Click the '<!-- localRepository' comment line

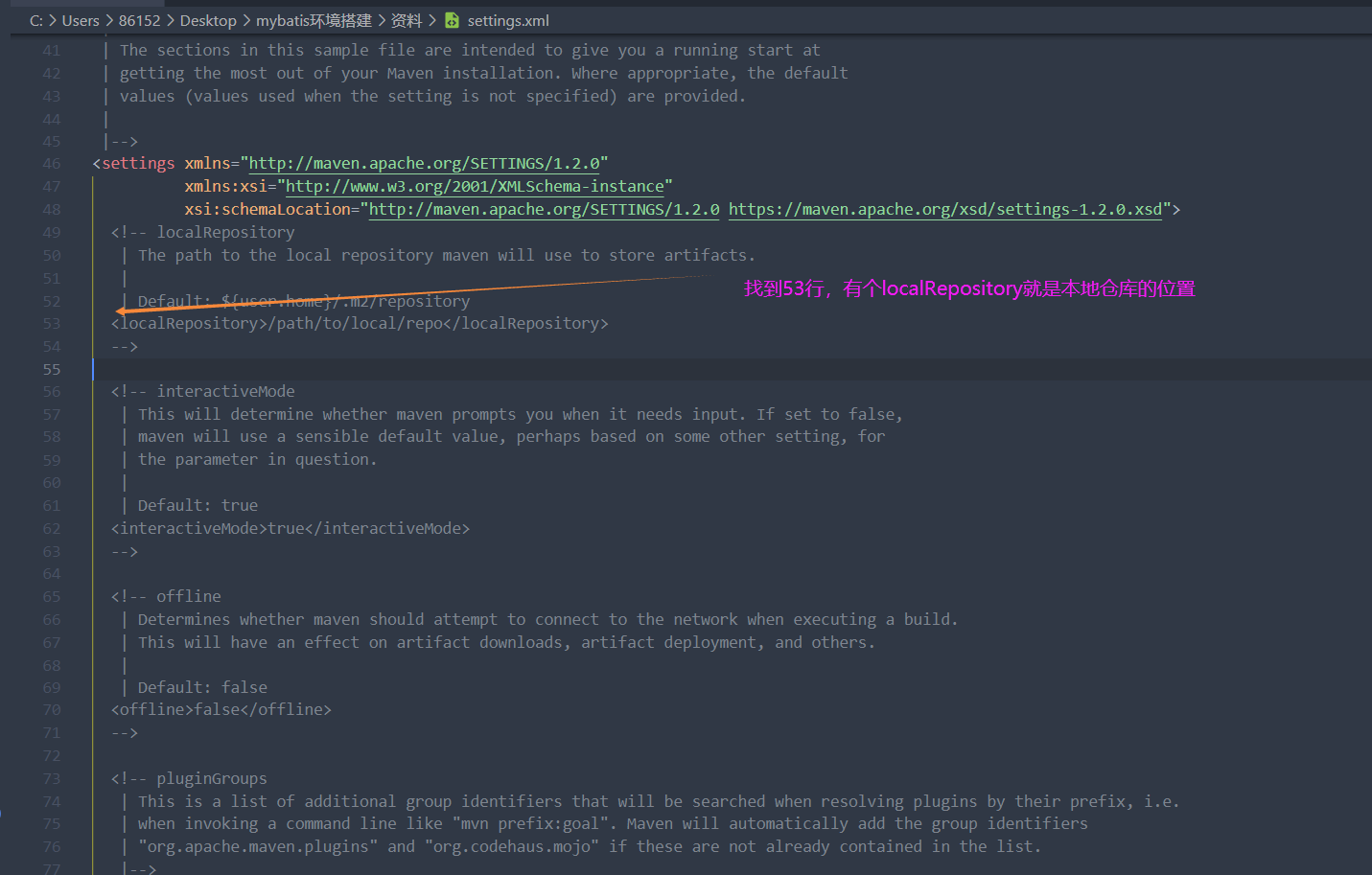(x=203, y=233)
